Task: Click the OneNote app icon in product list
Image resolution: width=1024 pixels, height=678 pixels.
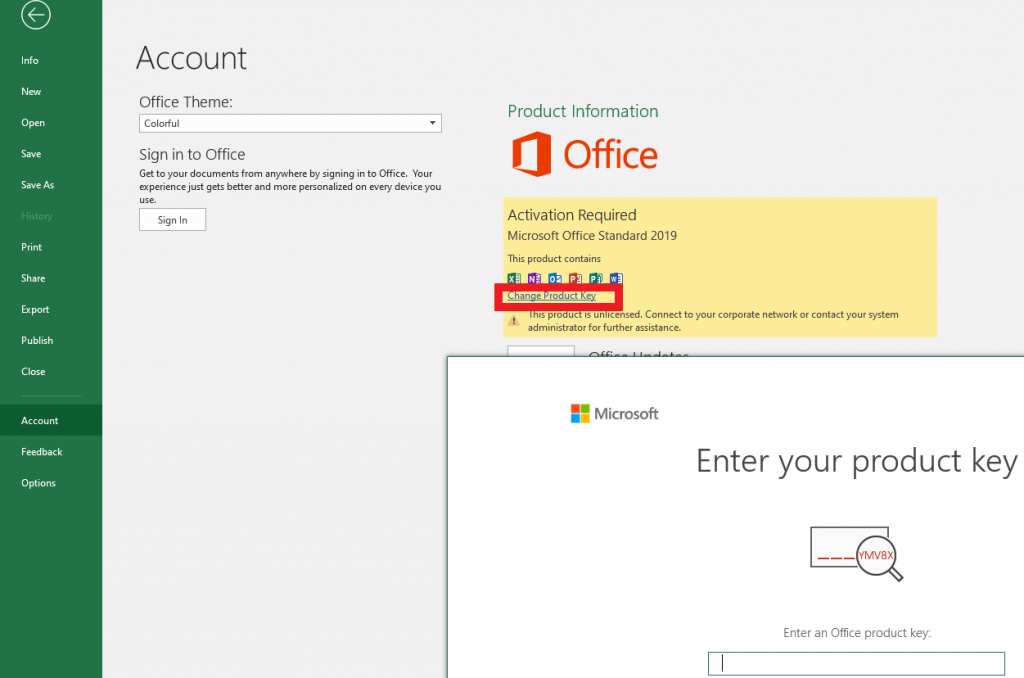Action: pos(533,278)
